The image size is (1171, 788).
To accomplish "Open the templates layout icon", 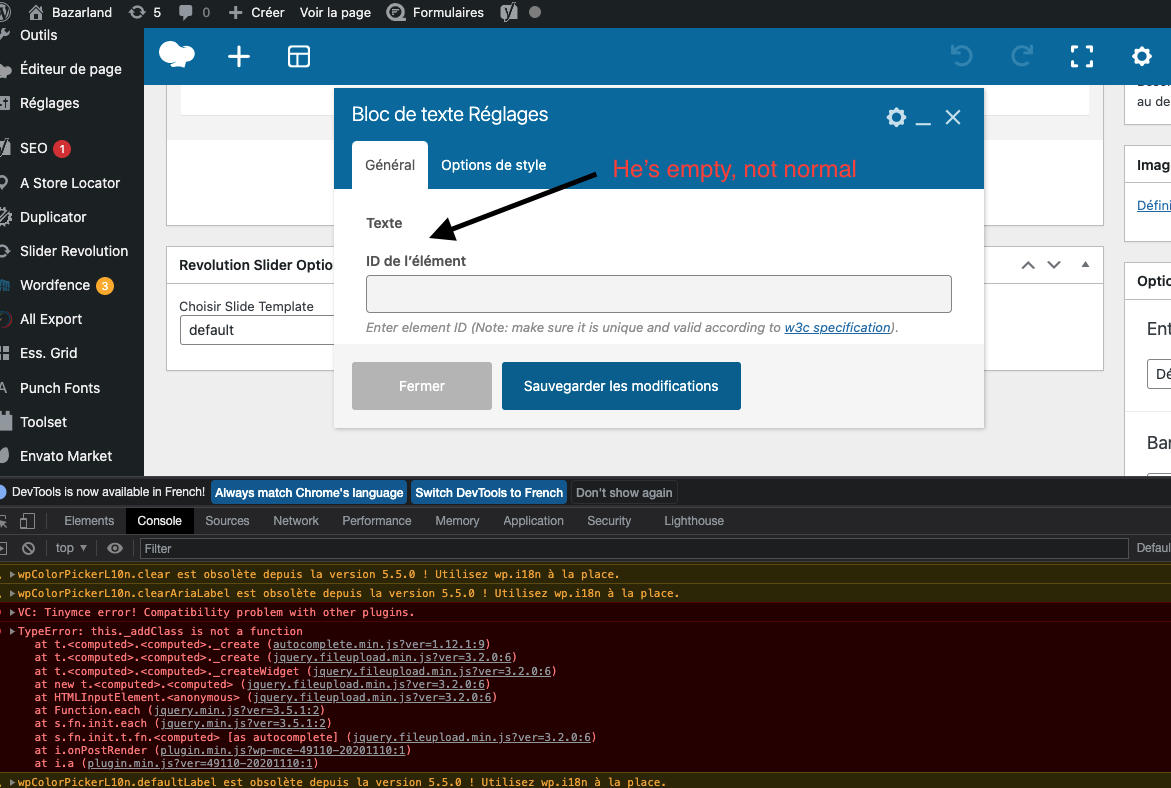I will point(299,56).
